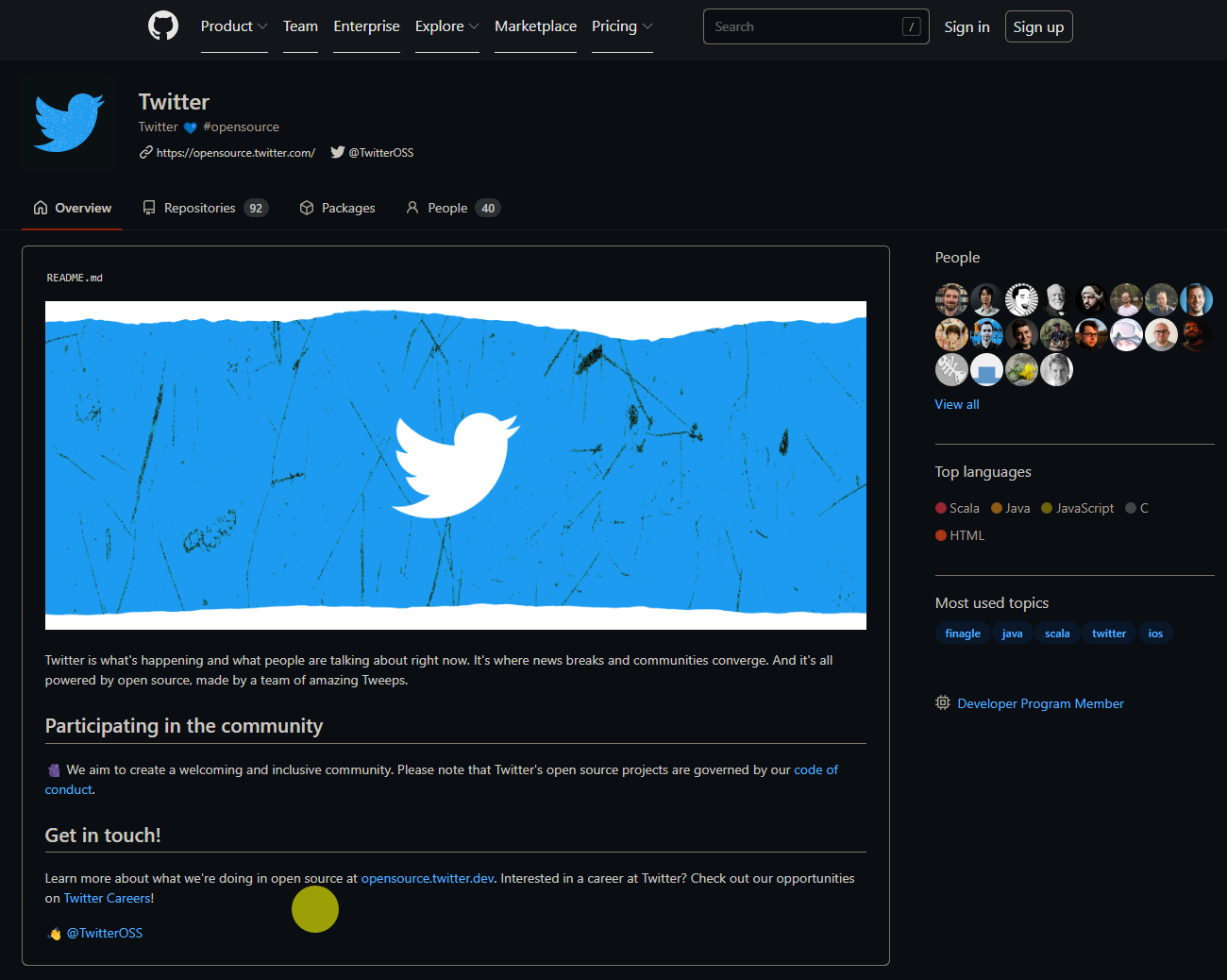
Task: Select the ios topic tag
Action: click(1155, 634)
